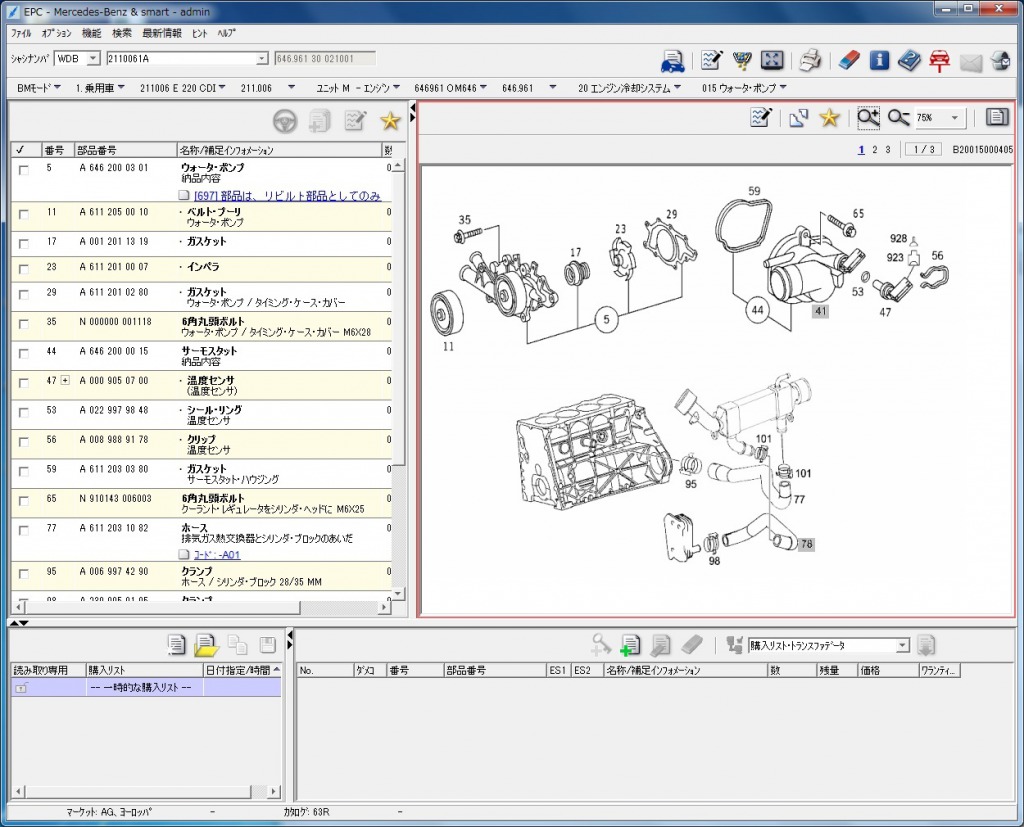Screen dimensions: 1024x827
Task: Open the 最新情報 menu
Action: pyautogui.click(x=162, y=33)
